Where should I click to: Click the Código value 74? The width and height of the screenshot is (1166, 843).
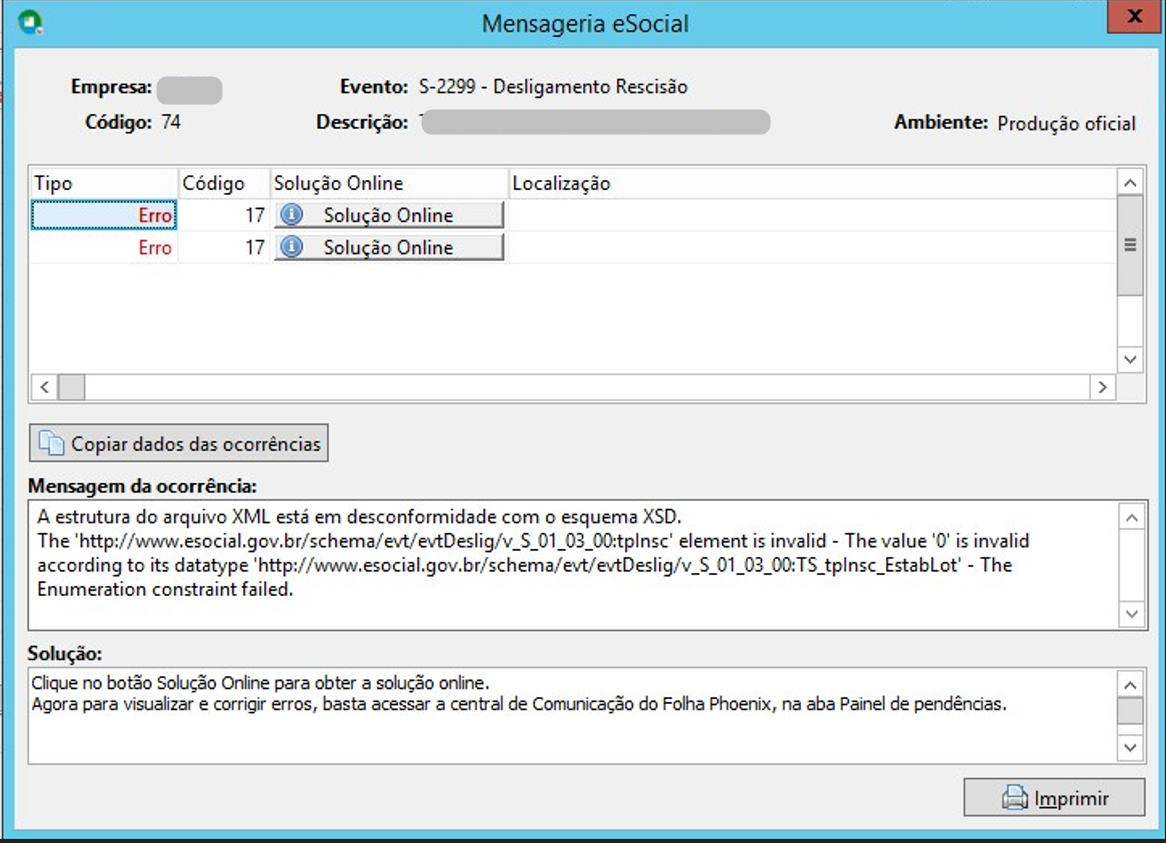click(x=171, y=122)
